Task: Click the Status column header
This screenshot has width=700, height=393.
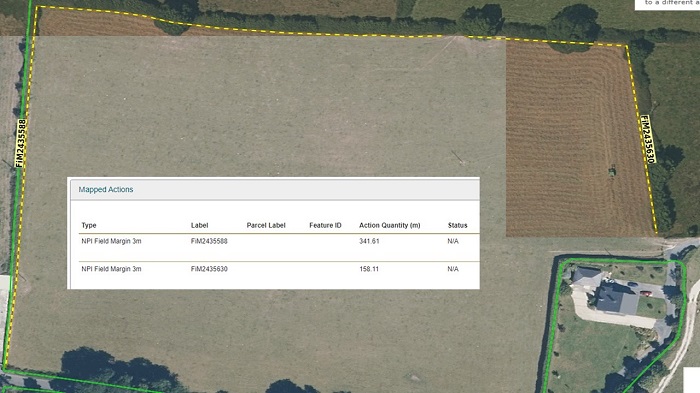Action: (458, 226)
